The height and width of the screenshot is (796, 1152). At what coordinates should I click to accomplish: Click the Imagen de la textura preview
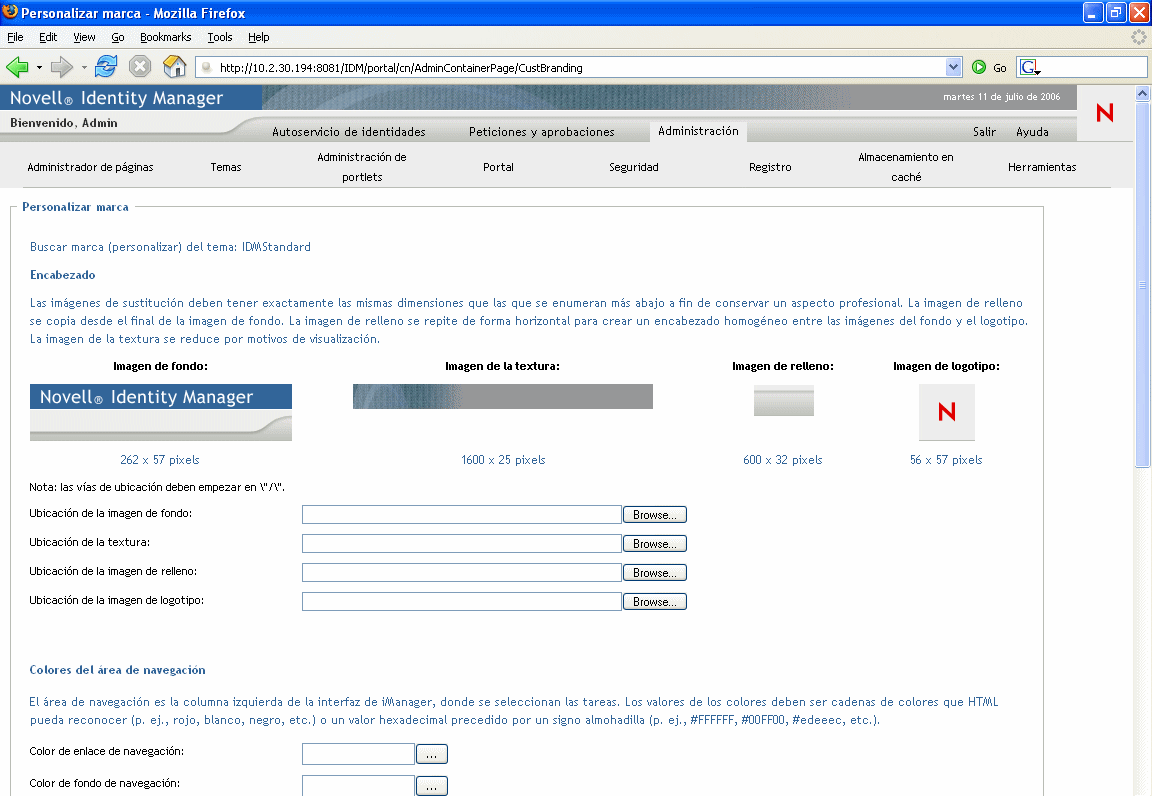pyautogui.click(x=503, y=396)
